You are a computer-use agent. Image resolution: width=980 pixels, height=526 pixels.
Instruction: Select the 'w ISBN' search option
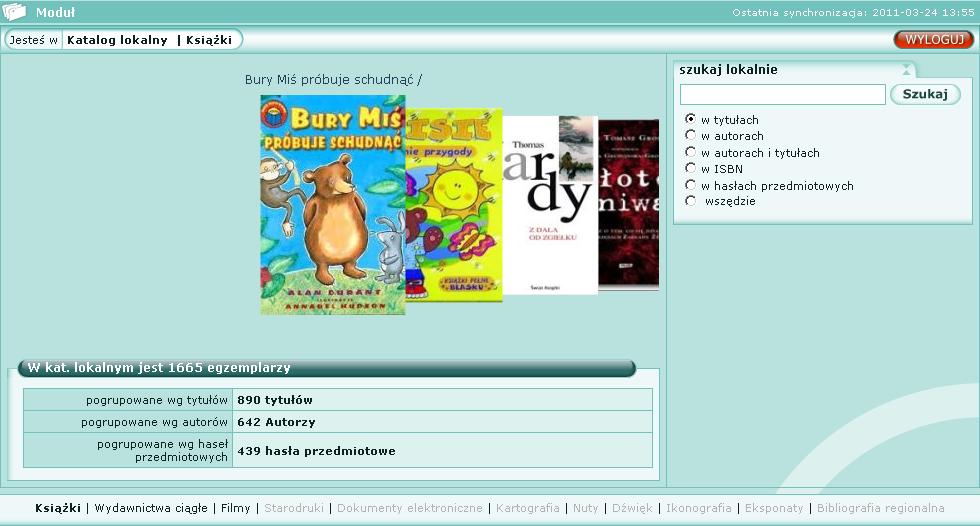point(691,168)
